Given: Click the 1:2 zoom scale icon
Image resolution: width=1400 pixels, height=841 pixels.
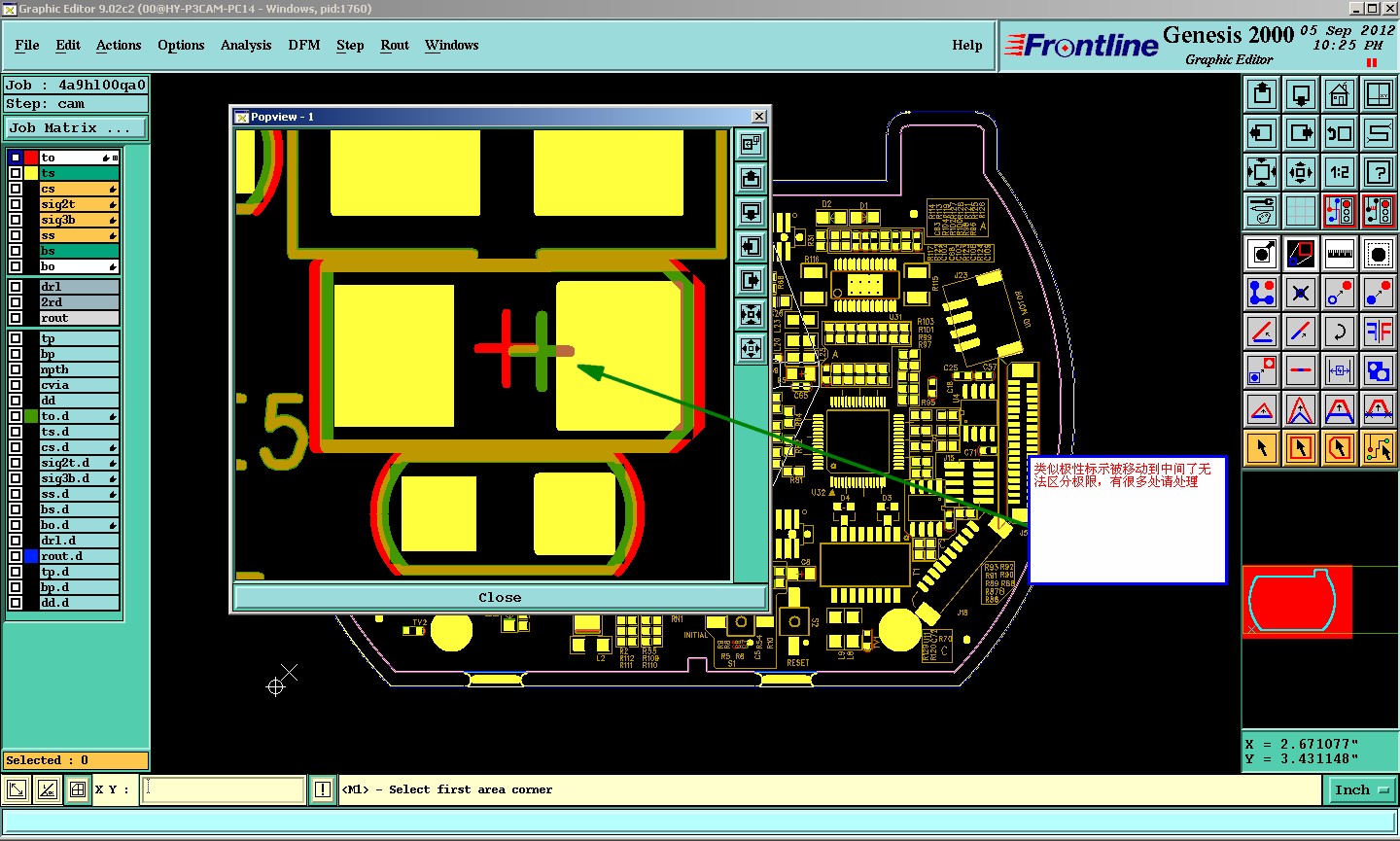Looking at the screenshot, I should (x=1340, y=172).
